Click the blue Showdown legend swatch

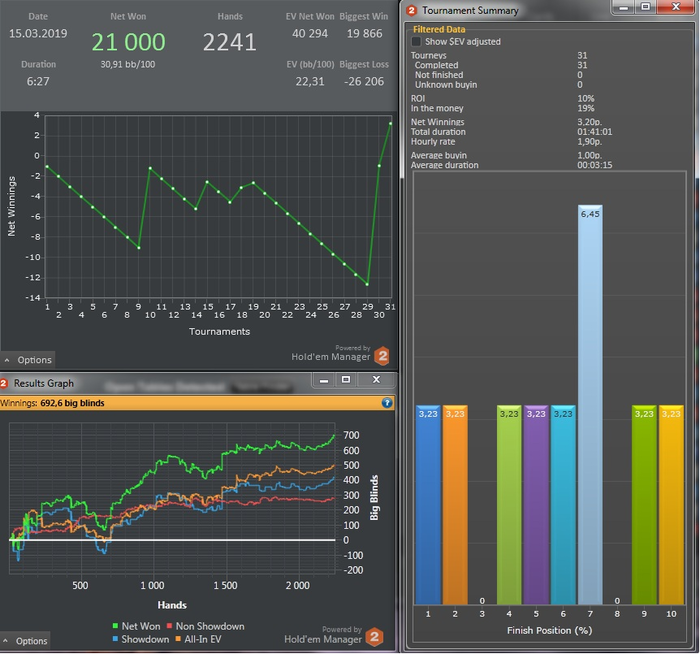coord(116,639)
